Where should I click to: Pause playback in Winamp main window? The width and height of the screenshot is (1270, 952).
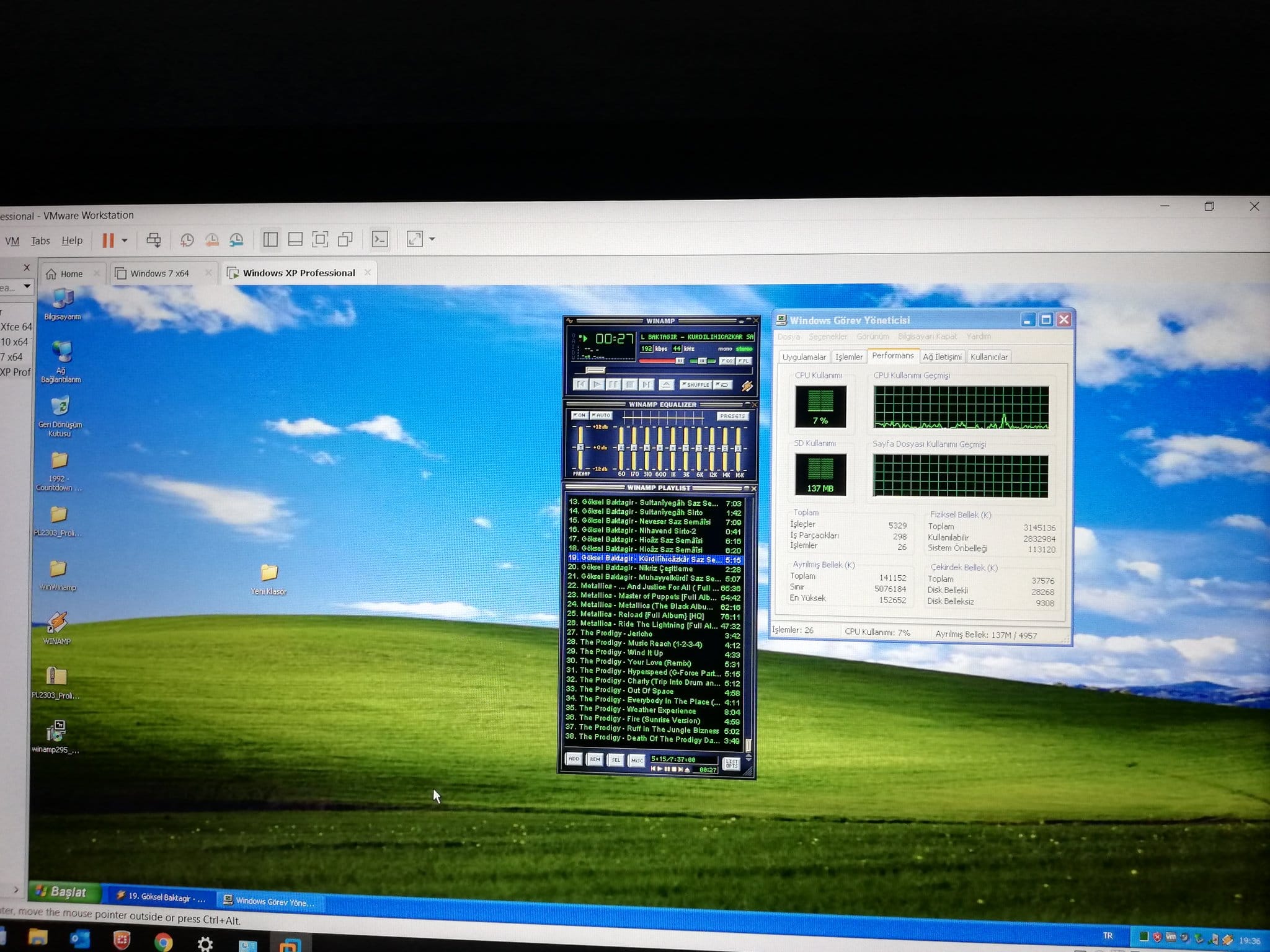[x=613, y=384]
